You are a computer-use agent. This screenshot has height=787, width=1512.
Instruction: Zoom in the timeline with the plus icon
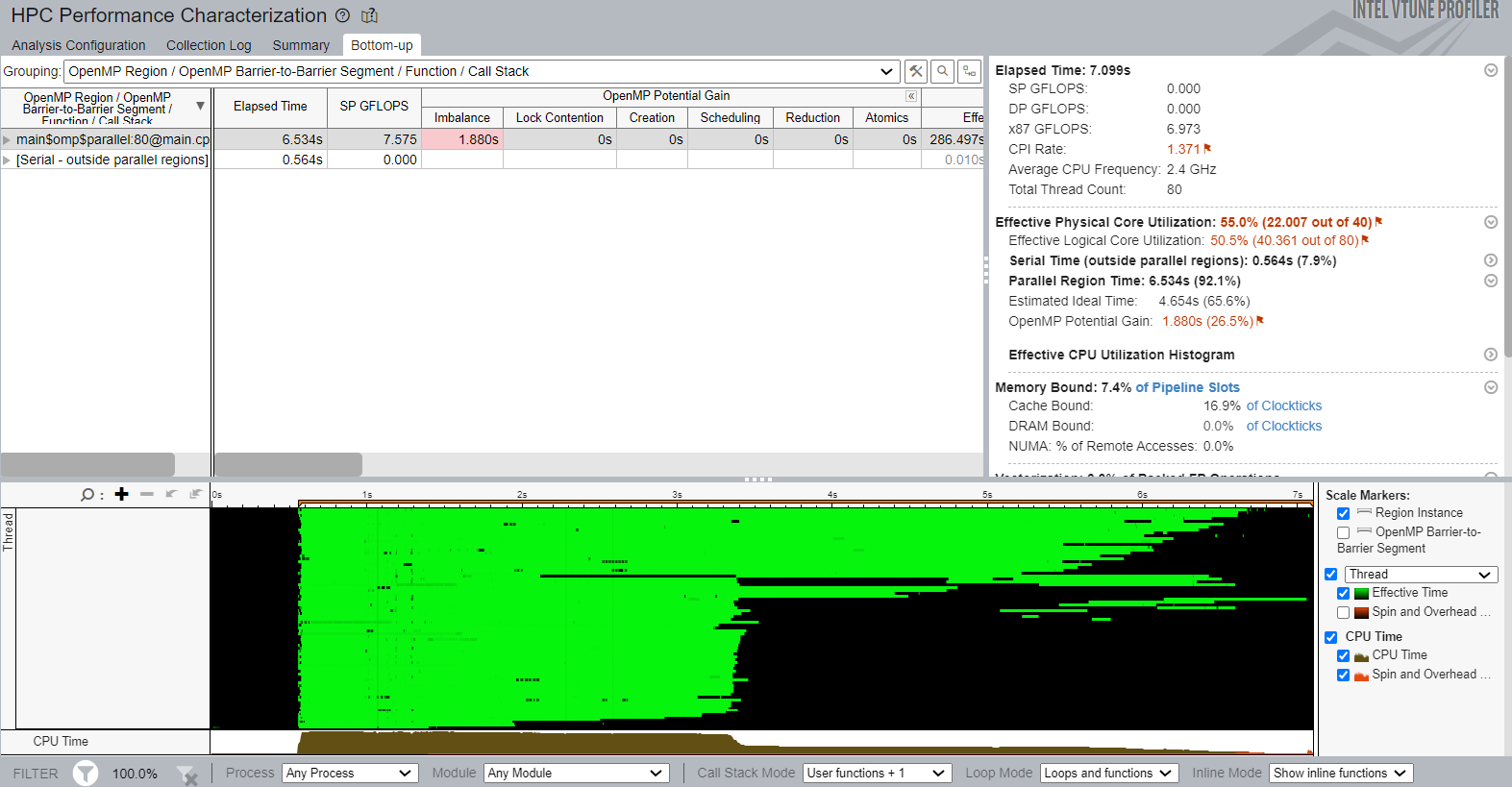click(x=121, y=494)
